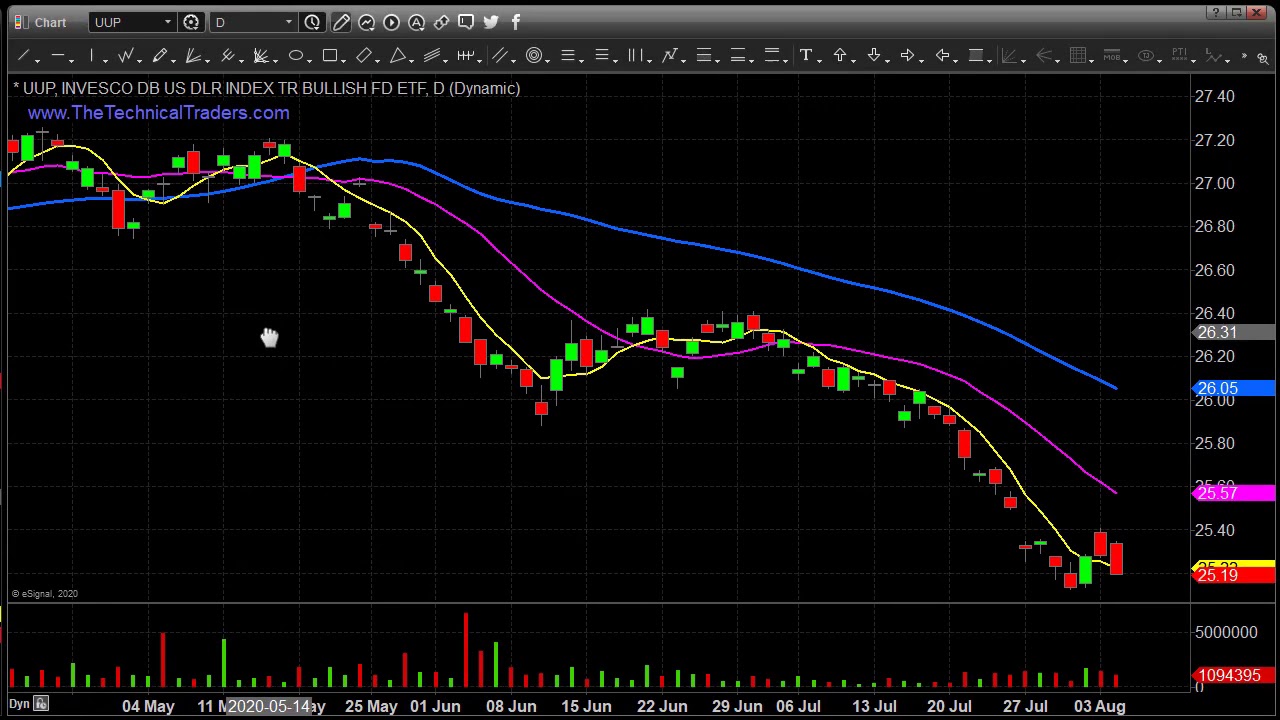
Task: Select the triangle drawing tool
Action: point(398,56)
